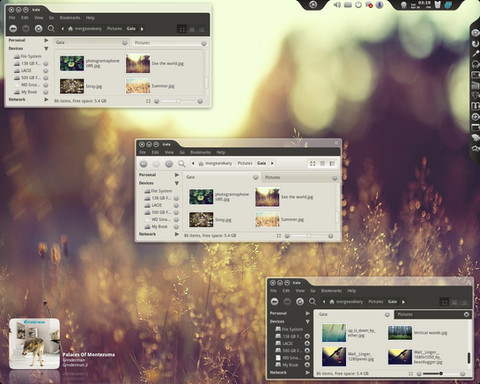This screenshot has height=384, width=480.
Task: Click the search magnifier in the light-toolbar Gaia window
Action: click(x=181, y=164)
